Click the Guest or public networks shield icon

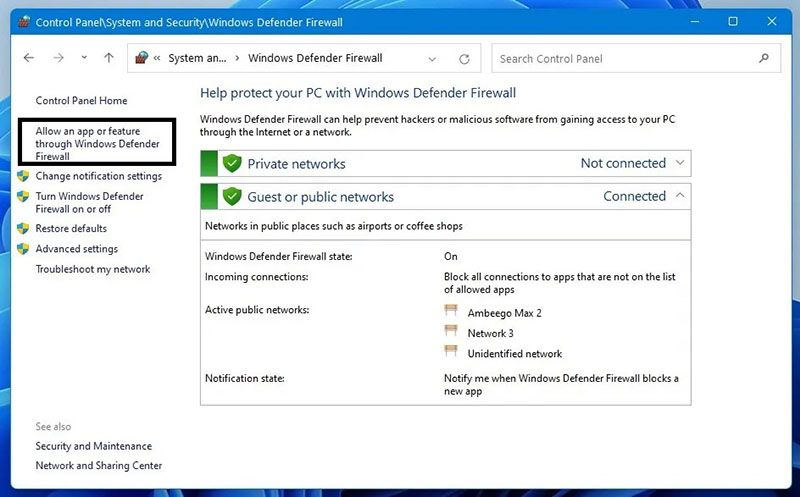pos(232,196)
